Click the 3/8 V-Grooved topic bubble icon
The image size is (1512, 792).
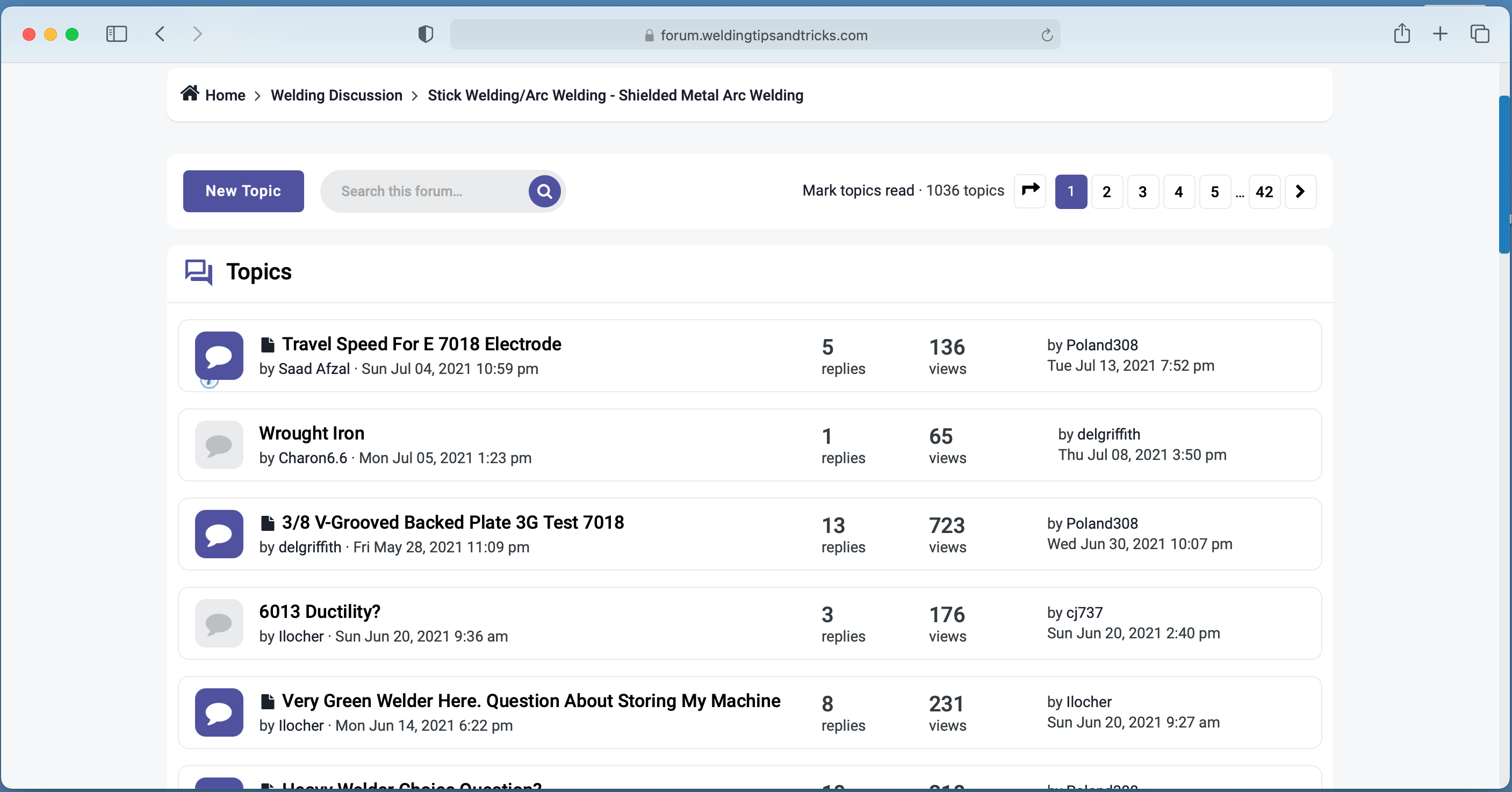click(219, 534)
